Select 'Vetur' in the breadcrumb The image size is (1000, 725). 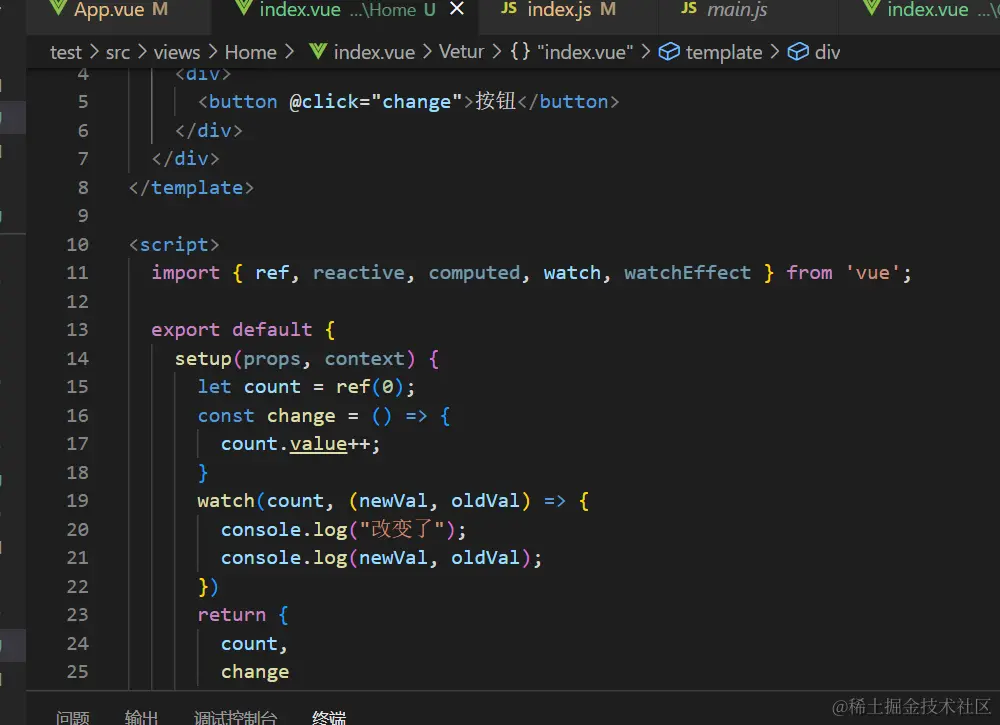pyautogui.click(x=461, y=52)
